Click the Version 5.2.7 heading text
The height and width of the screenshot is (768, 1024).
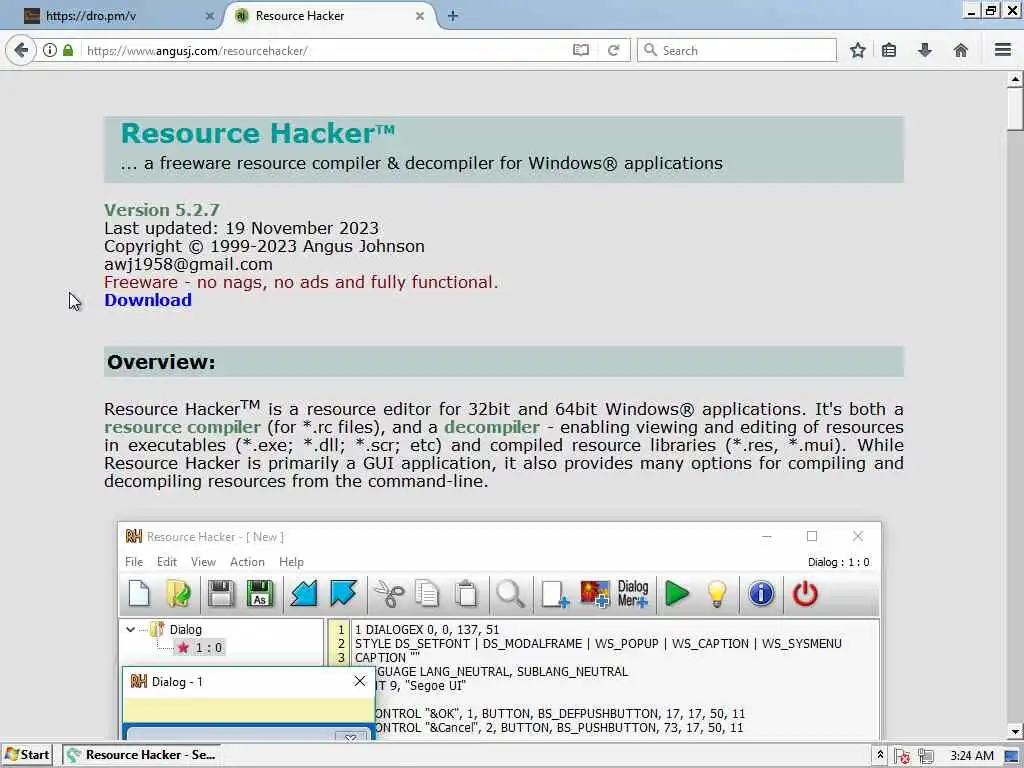point(162,210)
